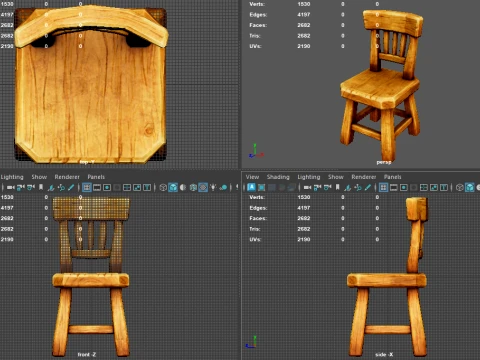480x360 pixels.
Task: Click Bookmarks icon in front view toolbar
Action: click(41, 187)
